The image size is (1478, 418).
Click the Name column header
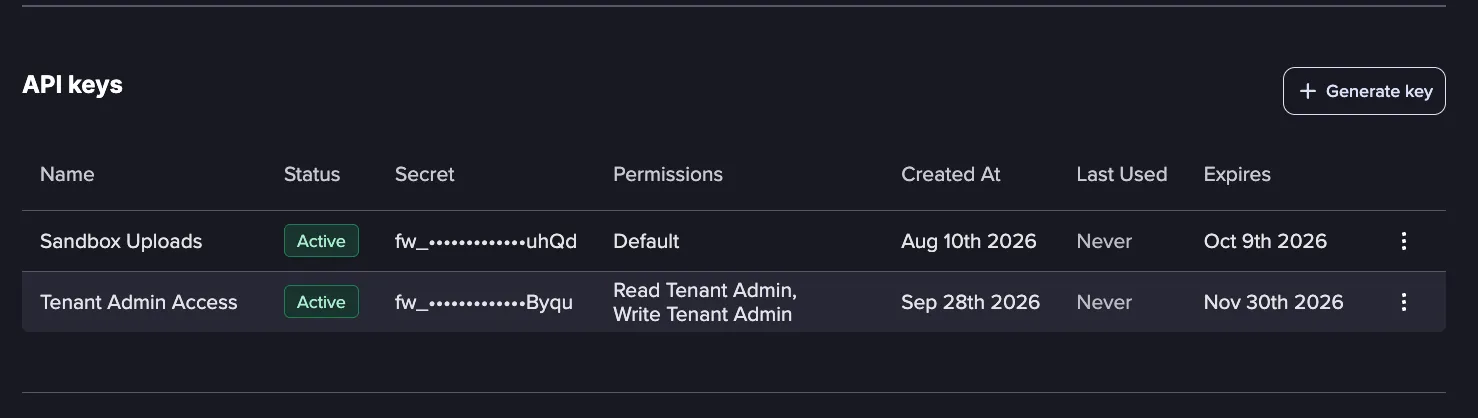67,174
